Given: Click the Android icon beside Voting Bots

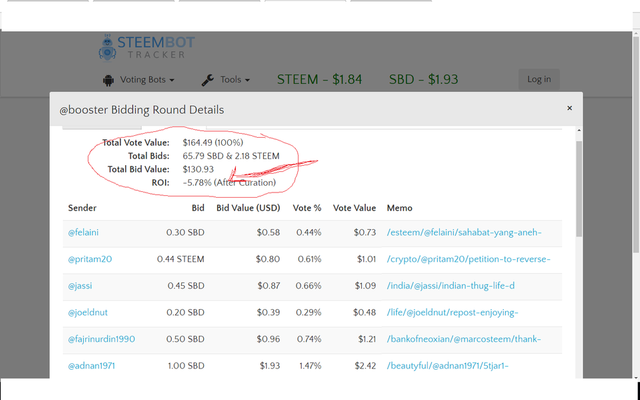Looking at the screenshot, I should click(108, 80).
